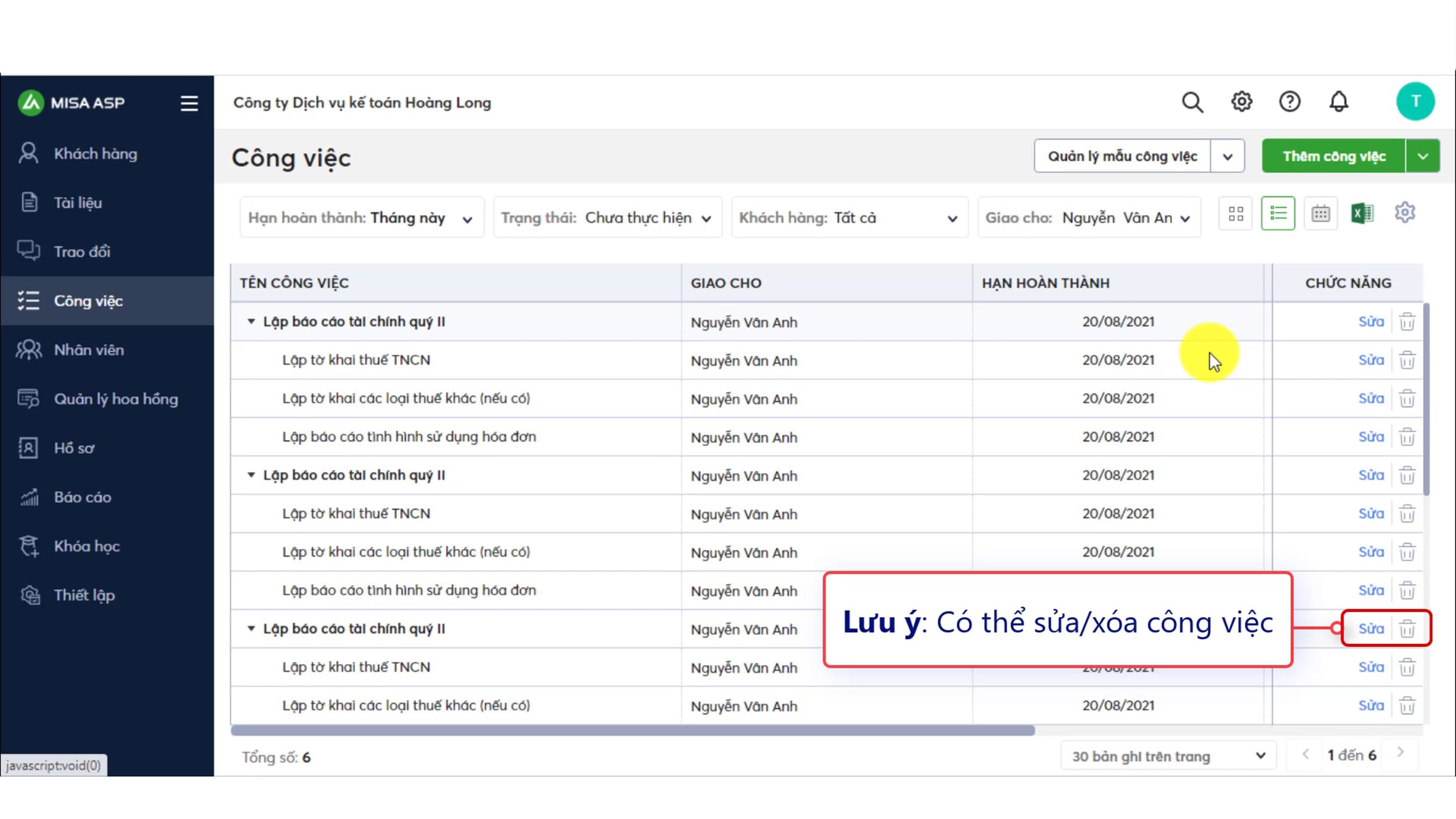Open the Hạn hoàn thành filter dropdown
The image size is (1456, 819).
pyautogui.click(x=362, y=218)
